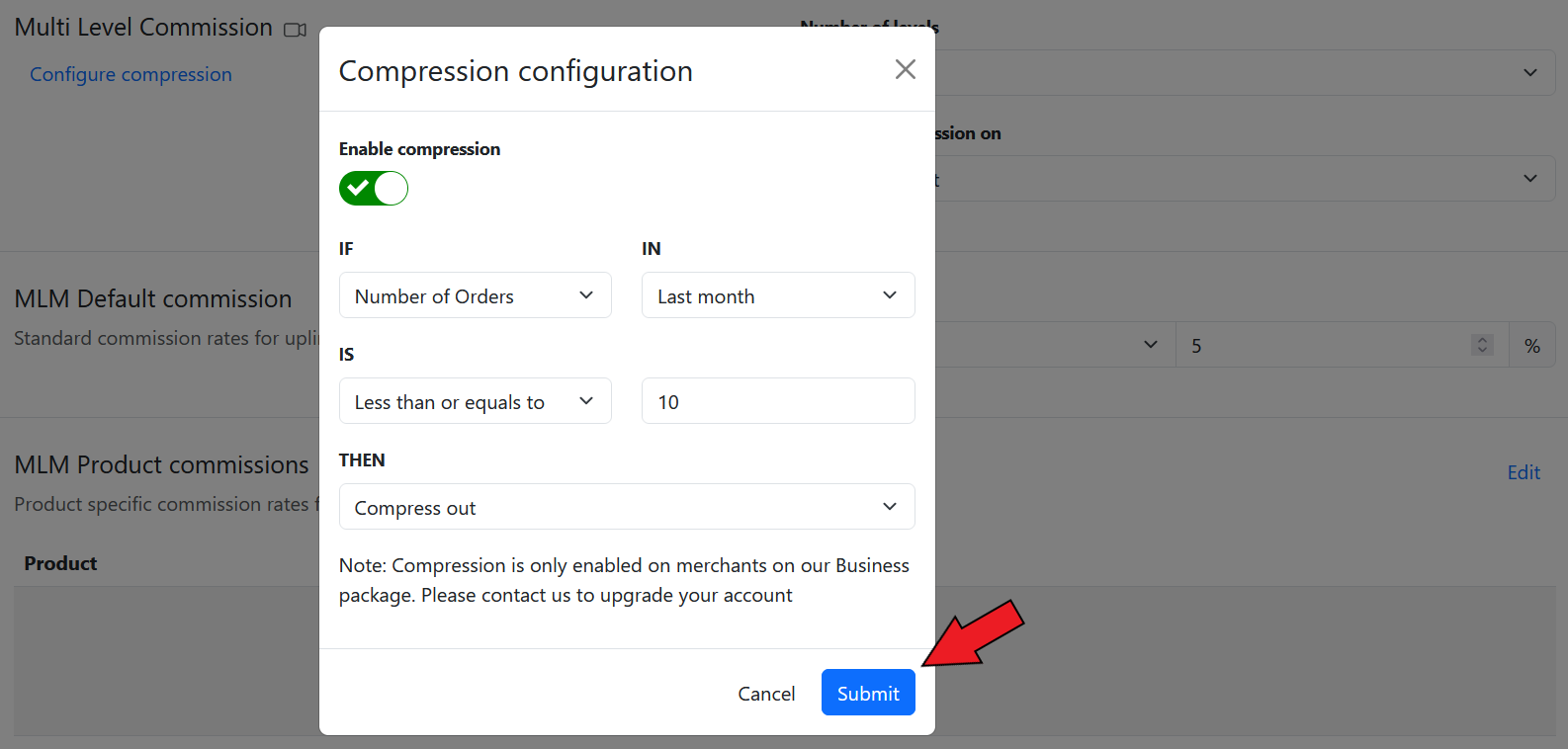The image size is (1568, 749).
Task: Click the percent sign addon
Action: tap(1531, 346)
